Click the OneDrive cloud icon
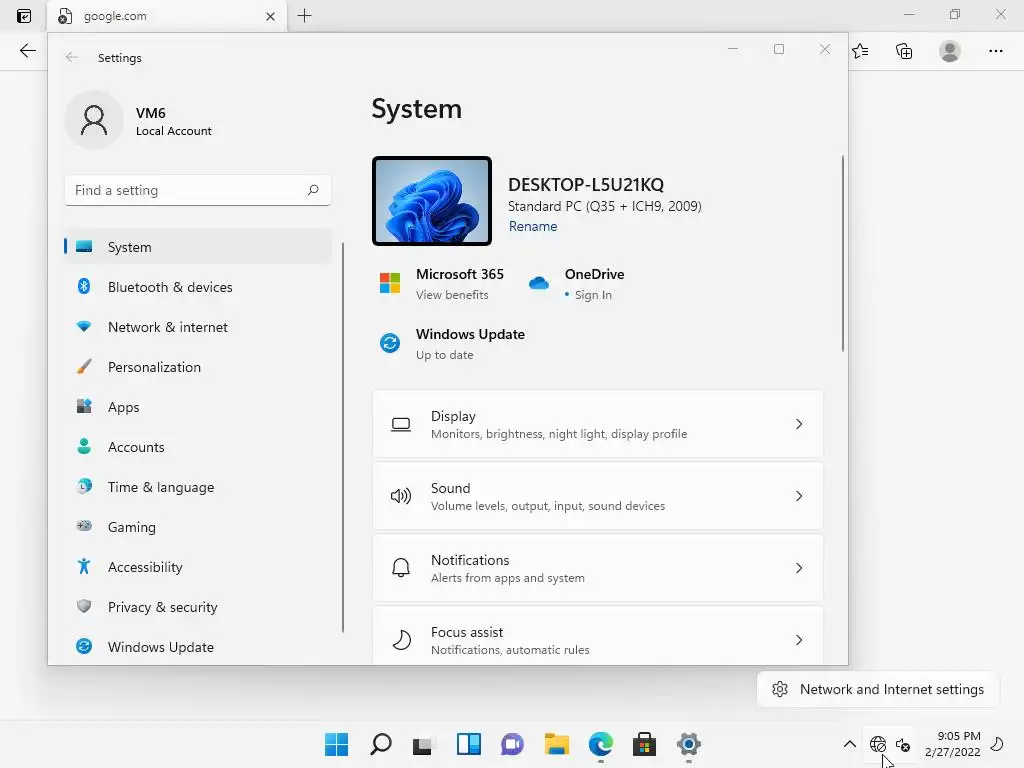Screen dimensions: 1024x768 click(x=539, y=283)
